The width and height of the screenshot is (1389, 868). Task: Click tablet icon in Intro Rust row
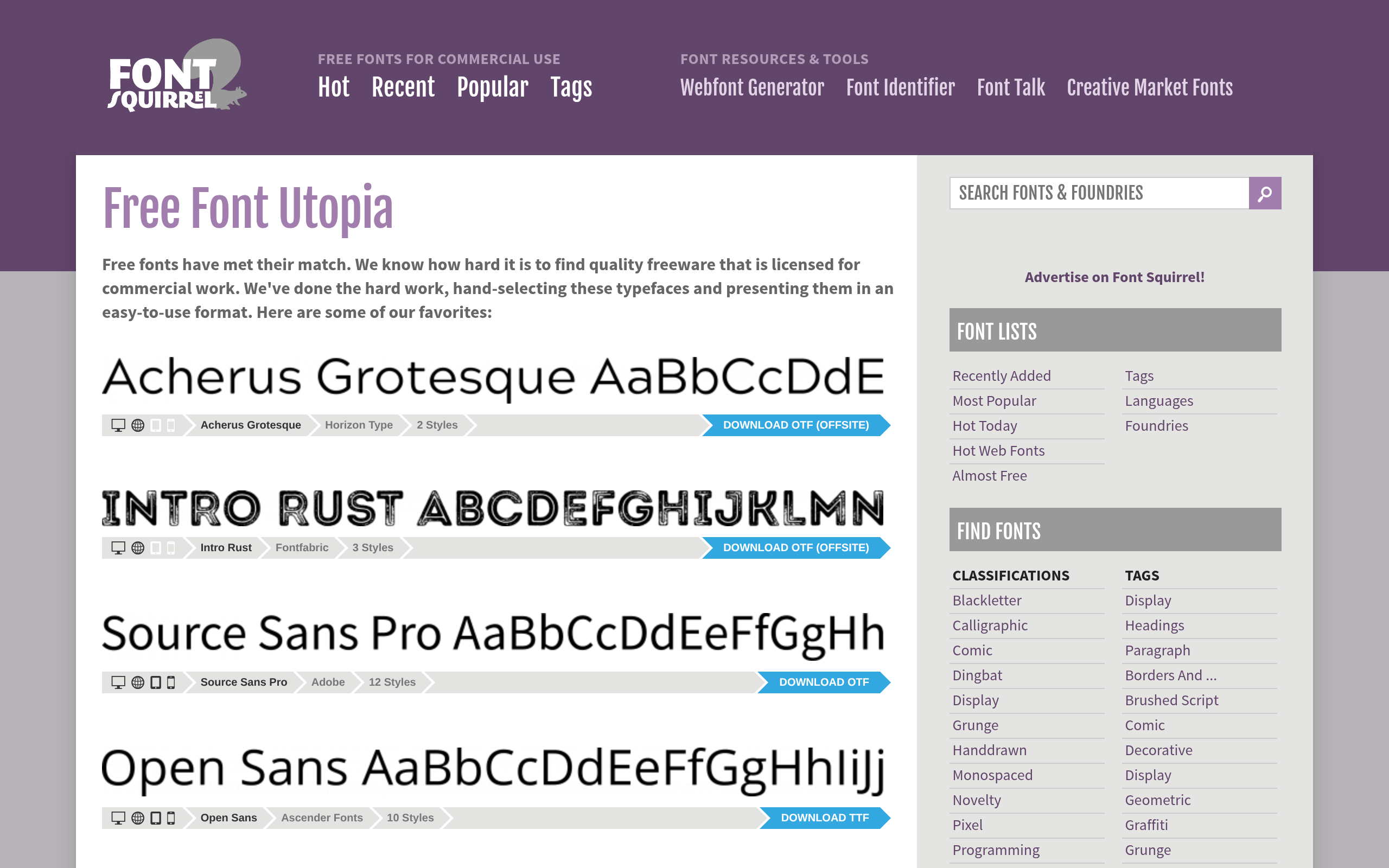click(156, 548)
